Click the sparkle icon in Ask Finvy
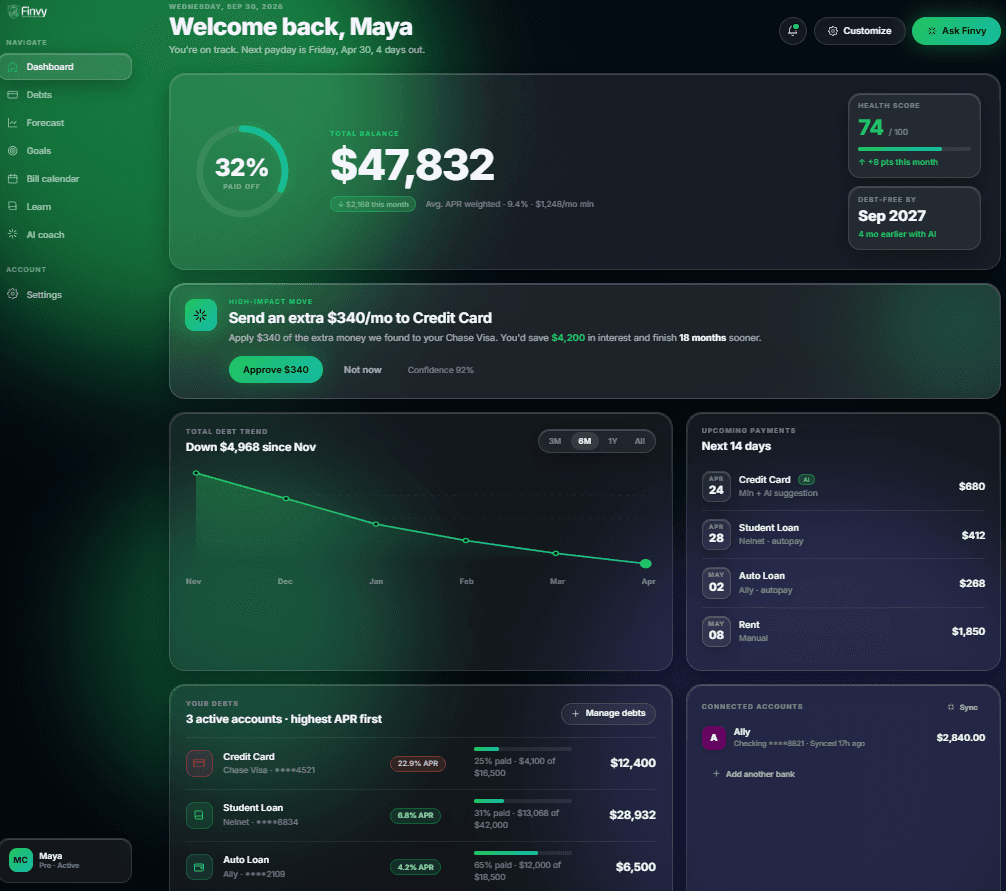 click(932, 31)
